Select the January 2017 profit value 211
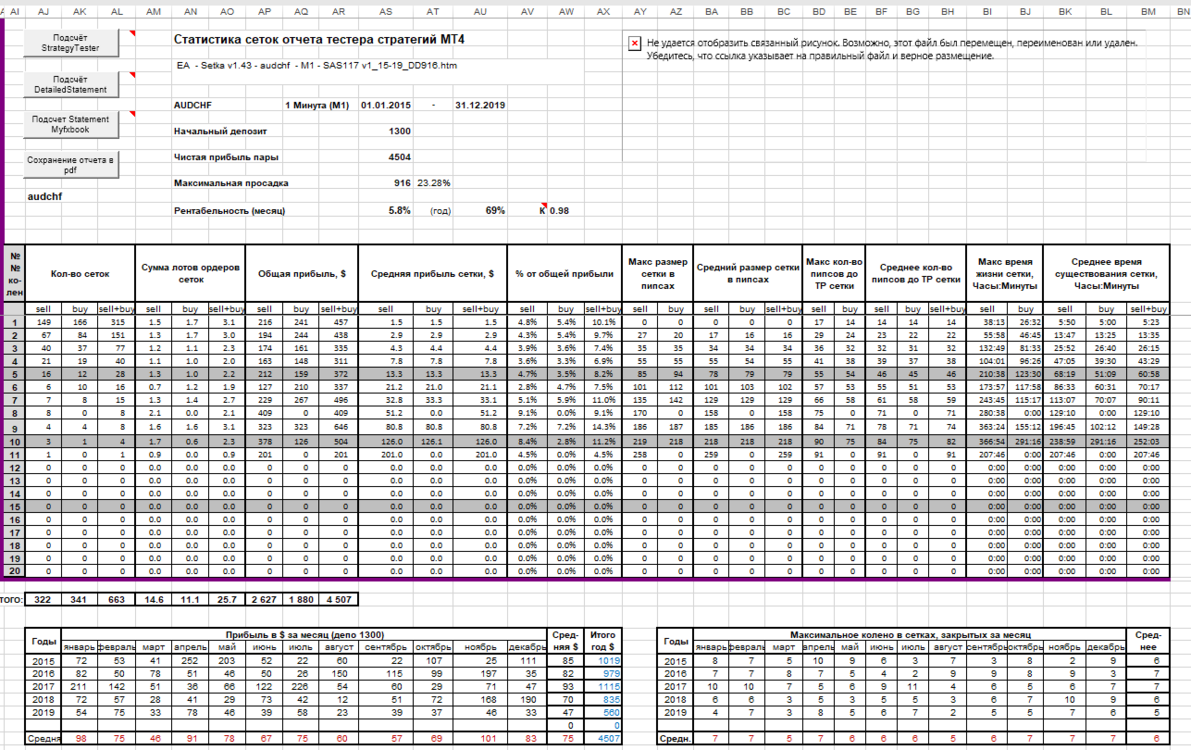This screenshot has width=1191, height=750. coord(78,687)
